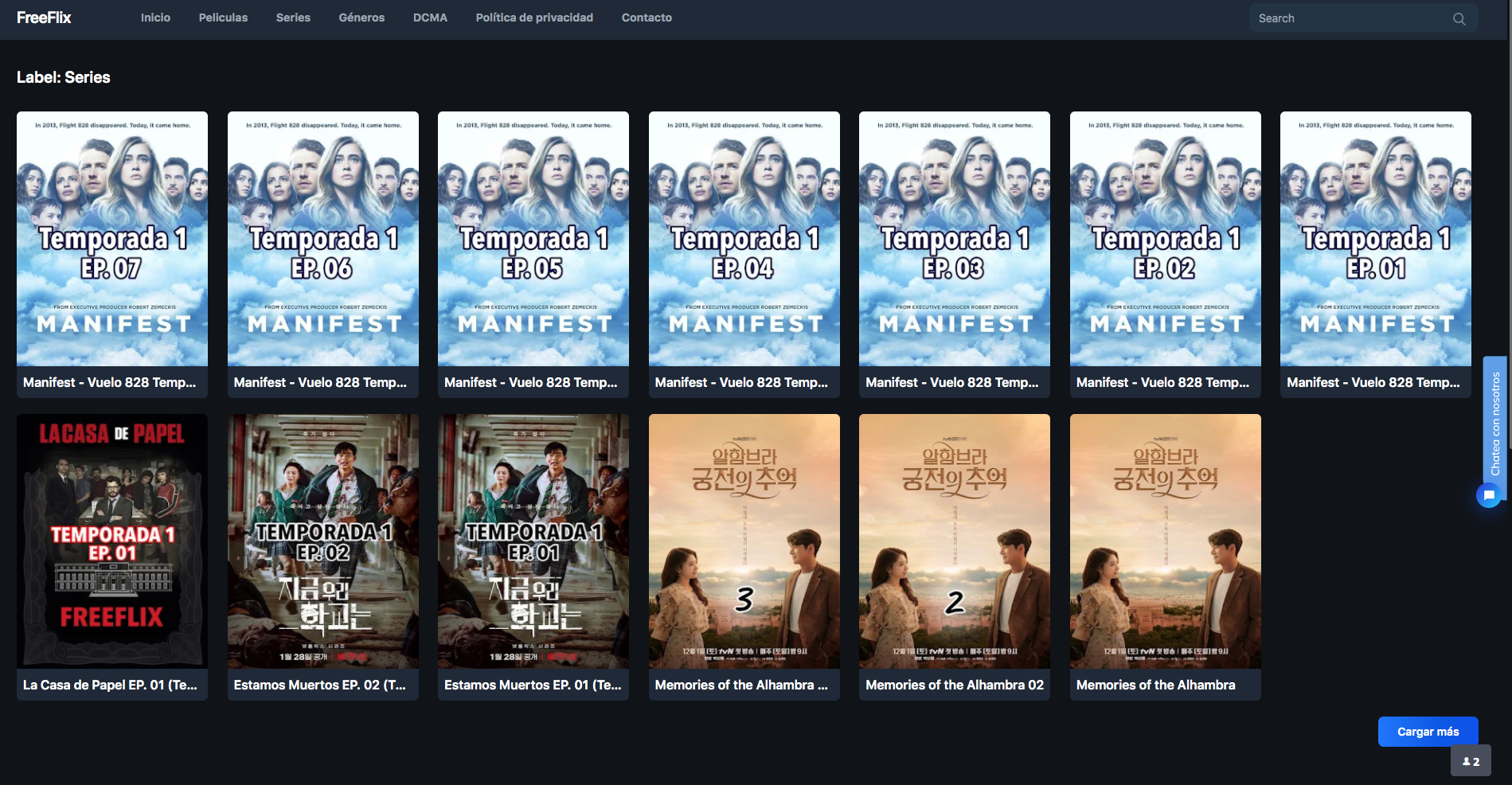Click the Manifest title under EP. 03 poster
1512x785 pixels.
click(952, 382)
